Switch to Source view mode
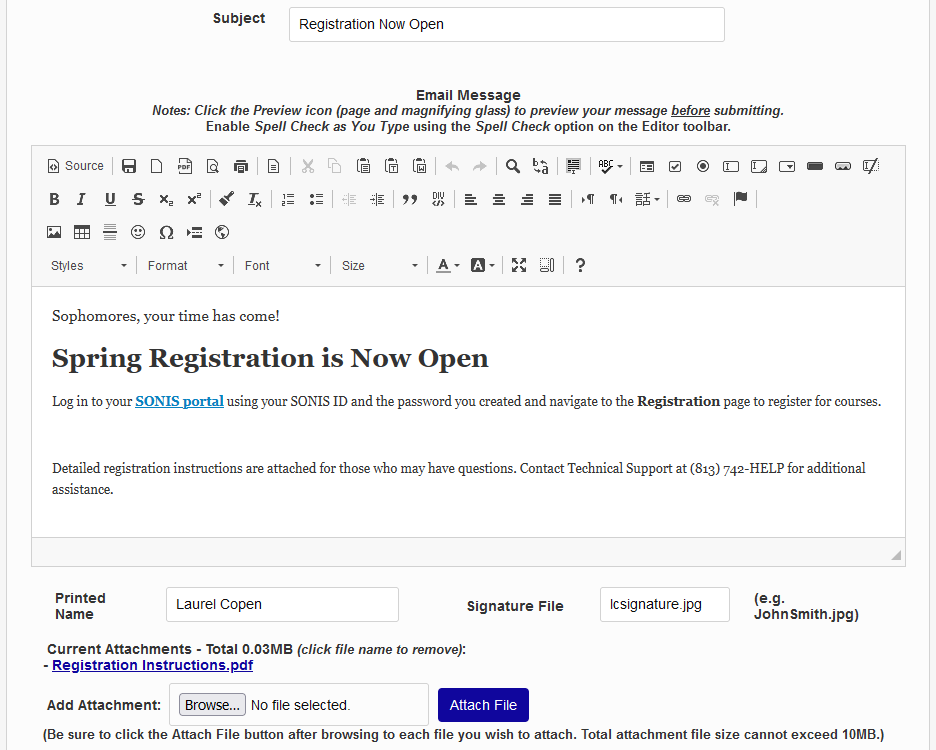The image size is (936, 750). 75,165
